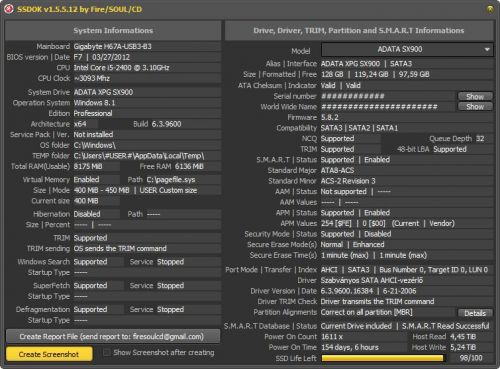Click Driver transmits the TRIM command text
Image resolution: width=500 pixels, height=369 pixels.
[x=377, y=302]
